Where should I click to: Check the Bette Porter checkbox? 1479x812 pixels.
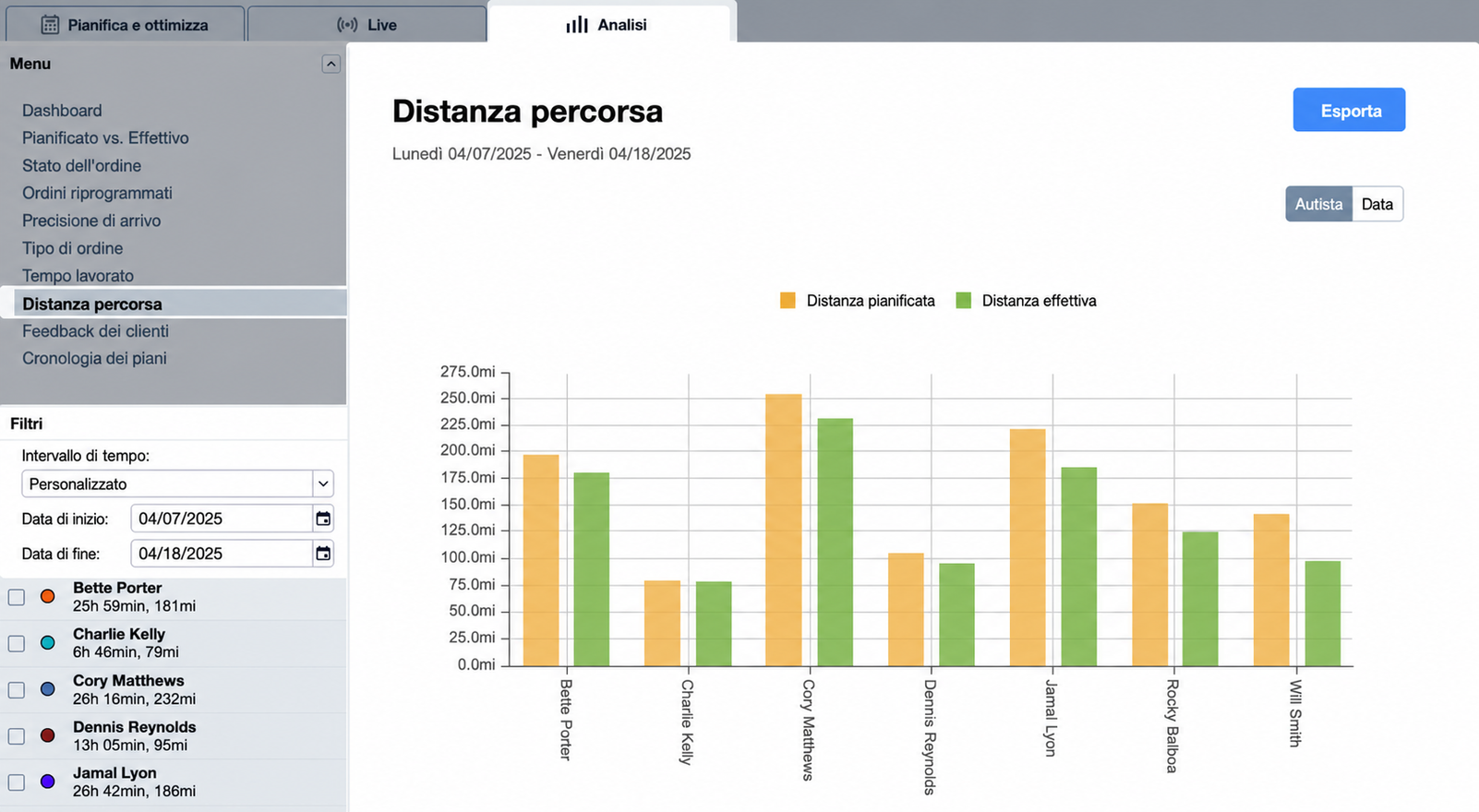pyautogui.click(x=17, y=597)
